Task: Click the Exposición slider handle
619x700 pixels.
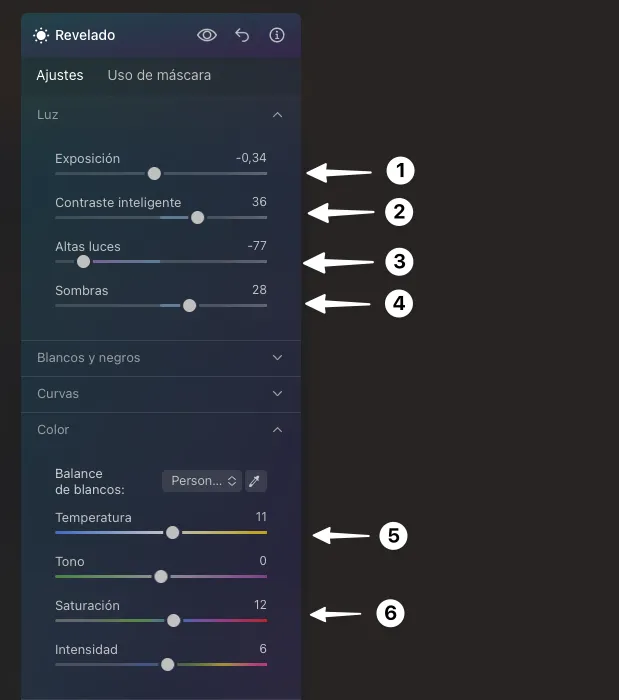Action: coord(154,173)
